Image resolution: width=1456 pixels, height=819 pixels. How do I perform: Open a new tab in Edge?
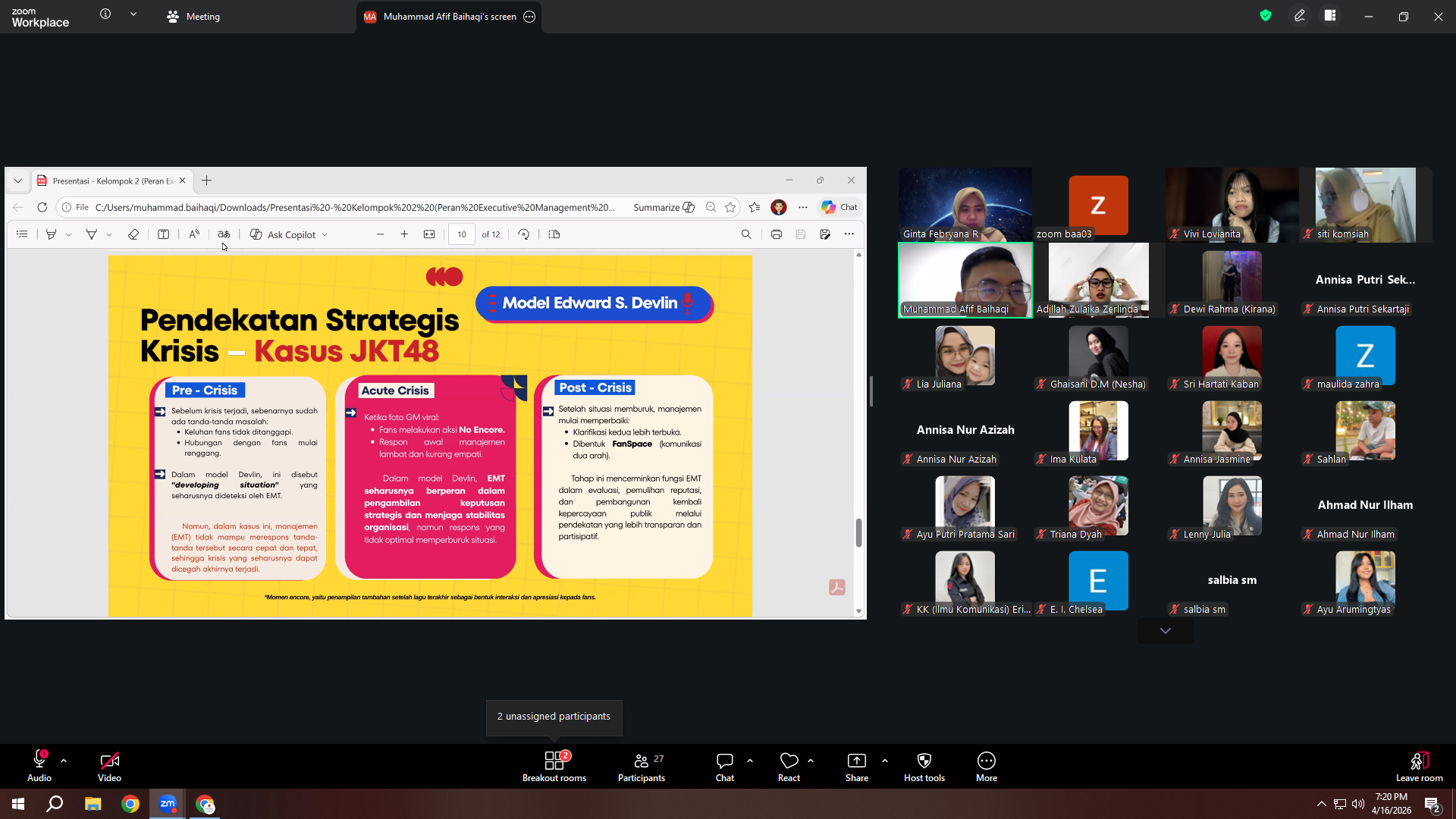tap(207, 180)
